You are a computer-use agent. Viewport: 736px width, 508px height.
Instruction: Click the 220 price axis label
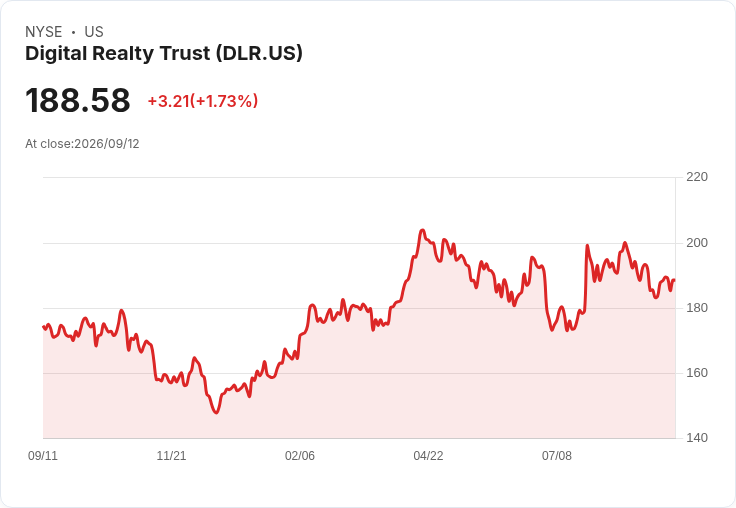click(x=697, y=177)
